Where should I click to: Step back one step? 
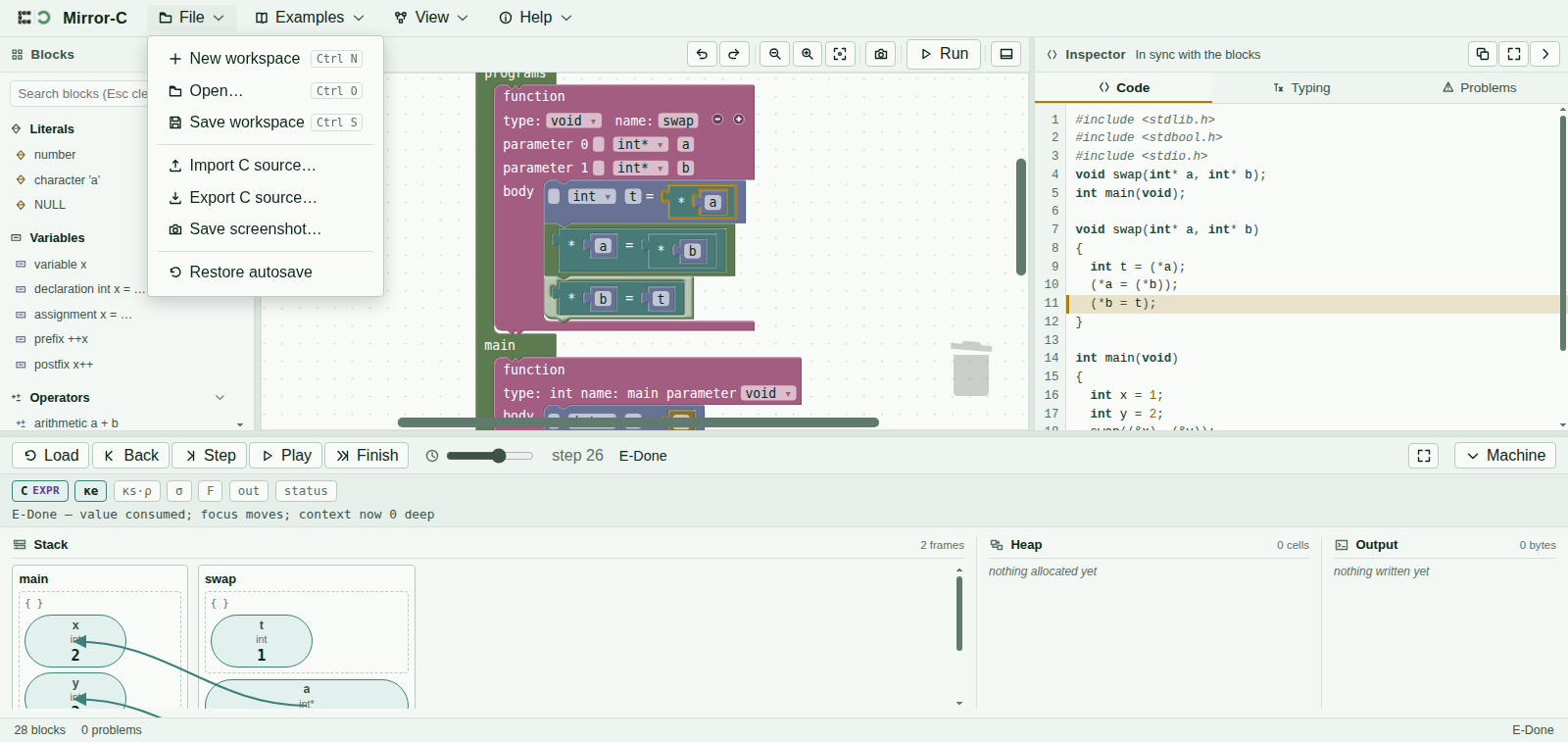(x=131, y=456)
